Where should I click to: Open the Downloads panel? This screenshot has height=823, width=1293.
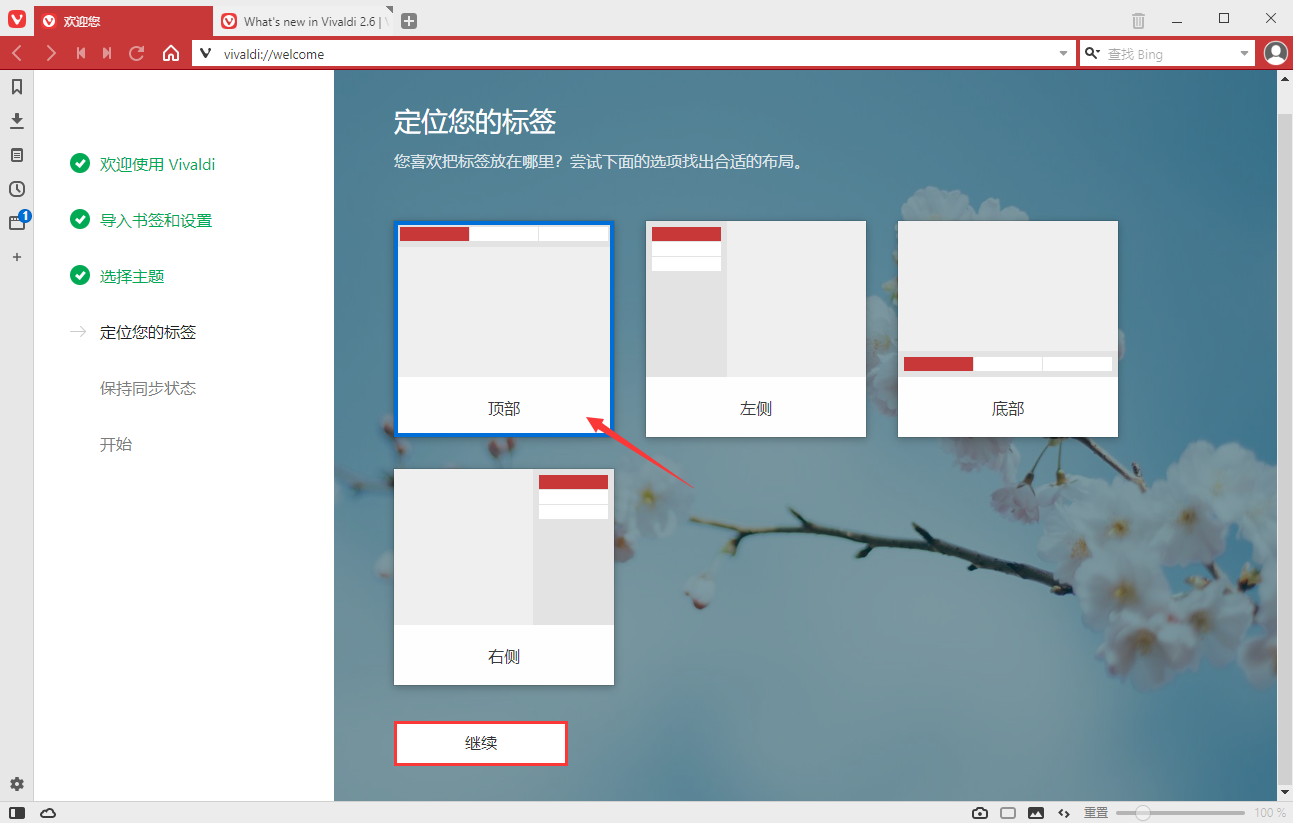tap(16, 120)
